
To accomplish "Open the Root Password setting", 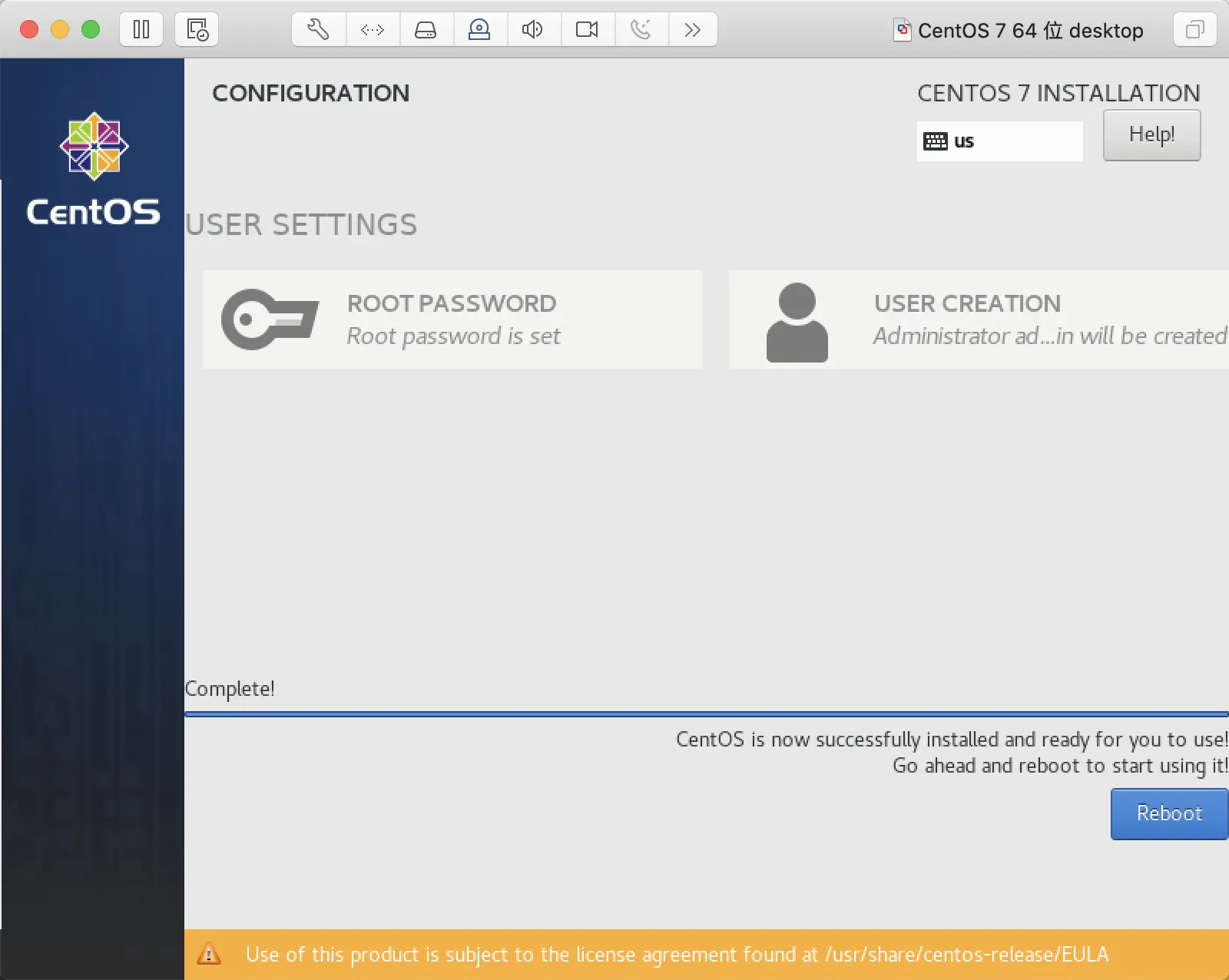I will click(452, 319).
